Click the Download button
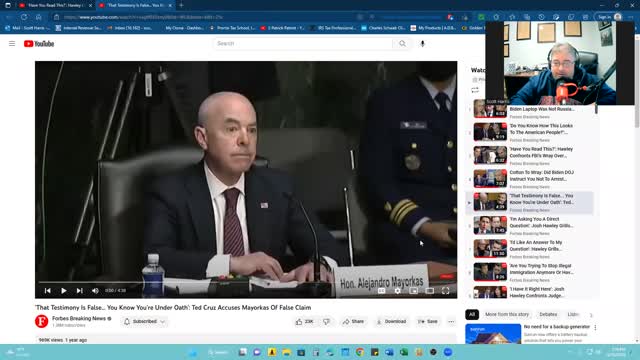Image resolution: width=640 pixels, height=360 pixels. pos(391,322)
